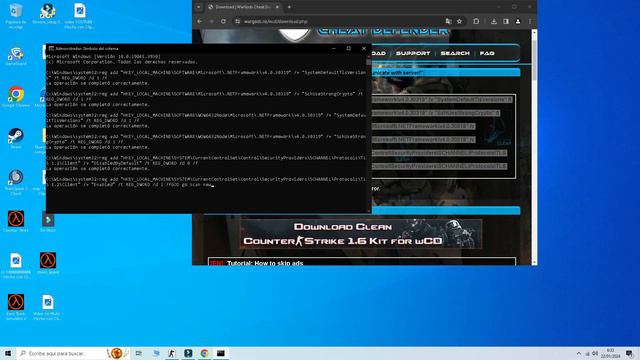Open Chrome extensions puzzle icon
Viewport: 640px width, 360px height.
point(476,21)
